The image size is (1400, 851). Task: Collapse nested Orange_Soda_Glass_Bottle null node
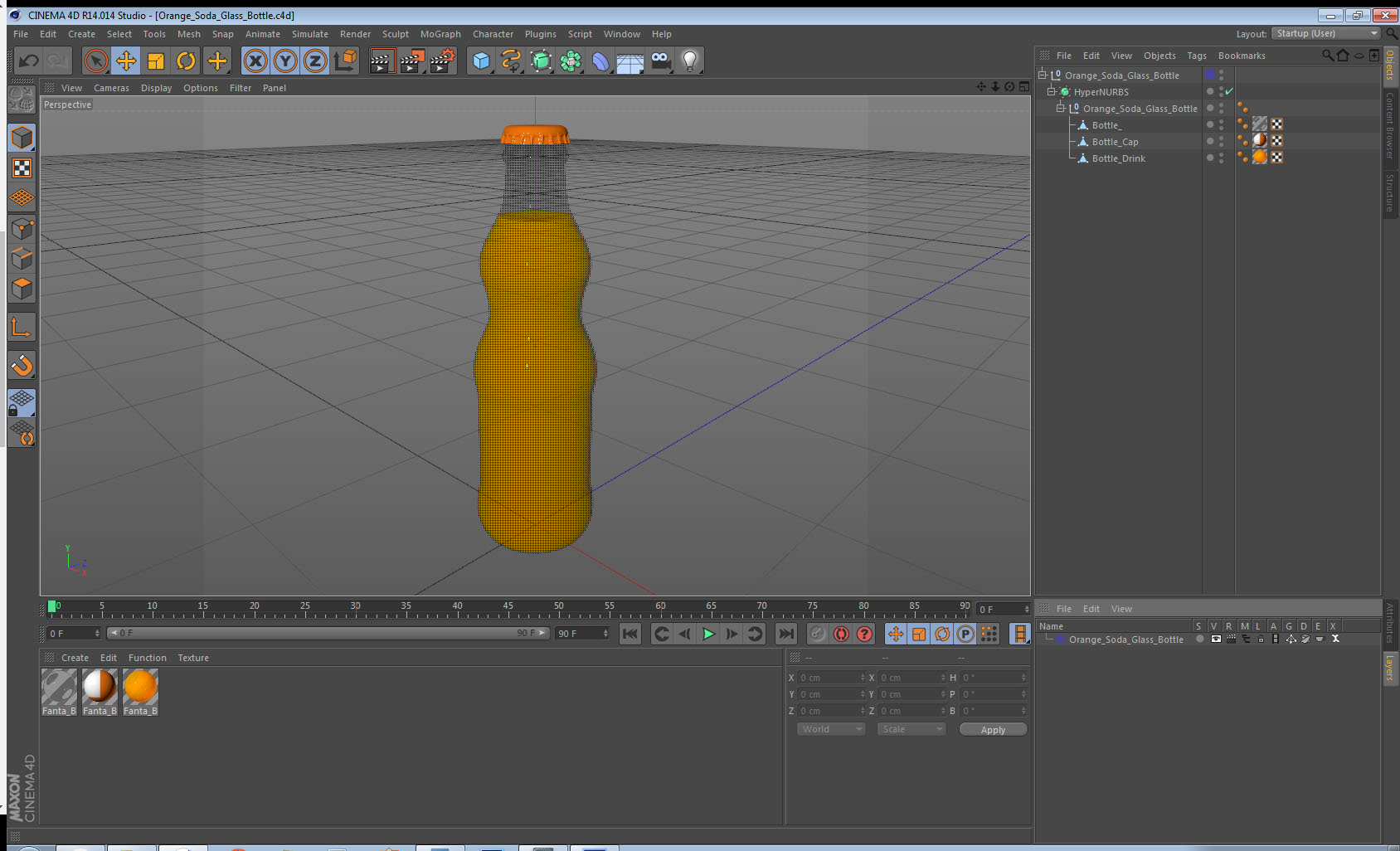[x=1060, y=108]
